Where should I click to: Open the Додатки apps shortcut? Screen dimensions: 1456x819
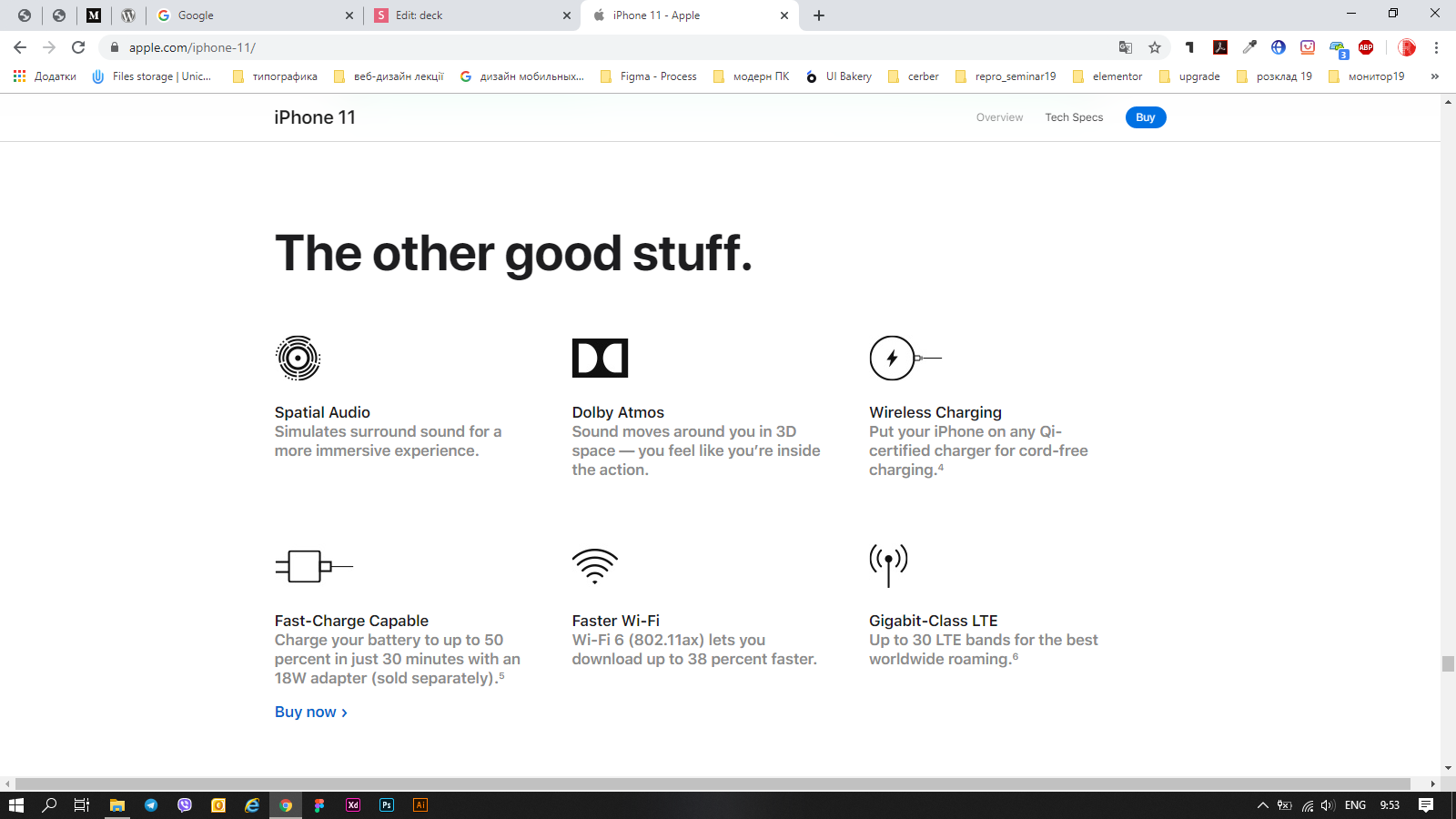[x=45, y=76]
